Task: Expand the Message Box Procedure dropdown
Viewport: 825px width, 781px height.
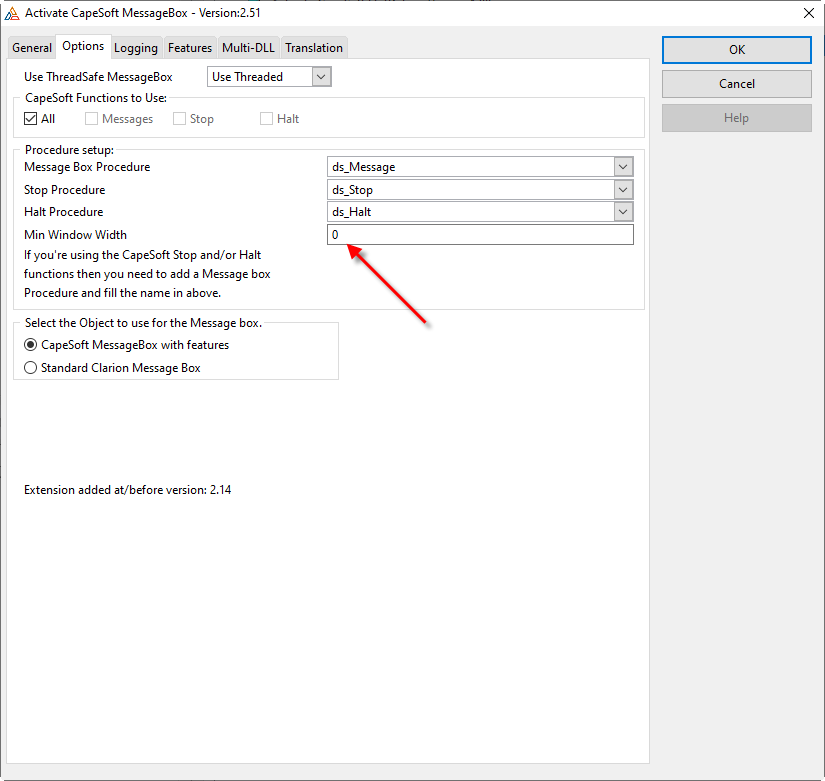Action: (623, 167)
